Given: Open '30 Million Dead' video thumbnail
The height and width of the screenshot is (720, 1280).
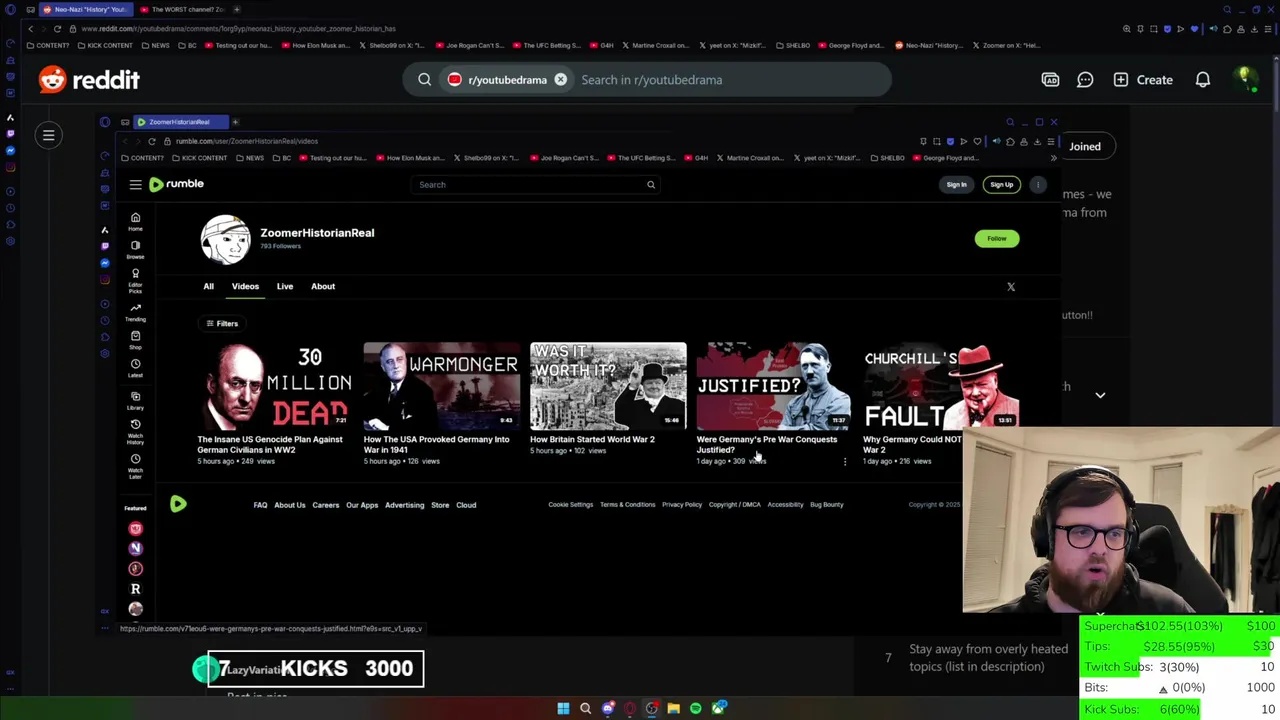Looking at the screenshot, I should tap(275, 386).
